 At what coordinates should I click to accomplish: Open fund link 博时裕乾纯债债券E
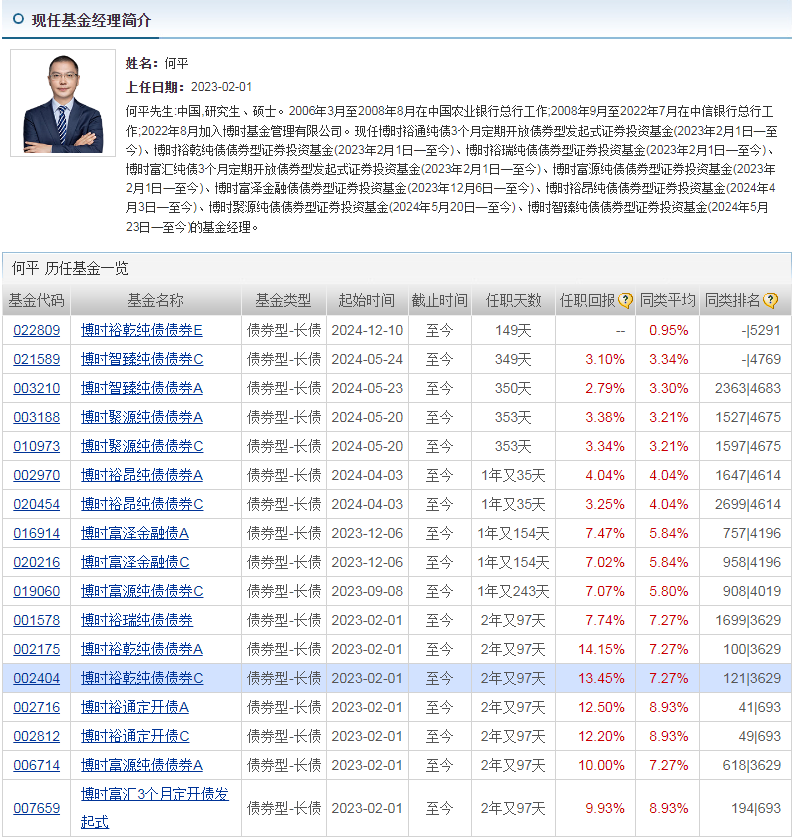(142, 330)
